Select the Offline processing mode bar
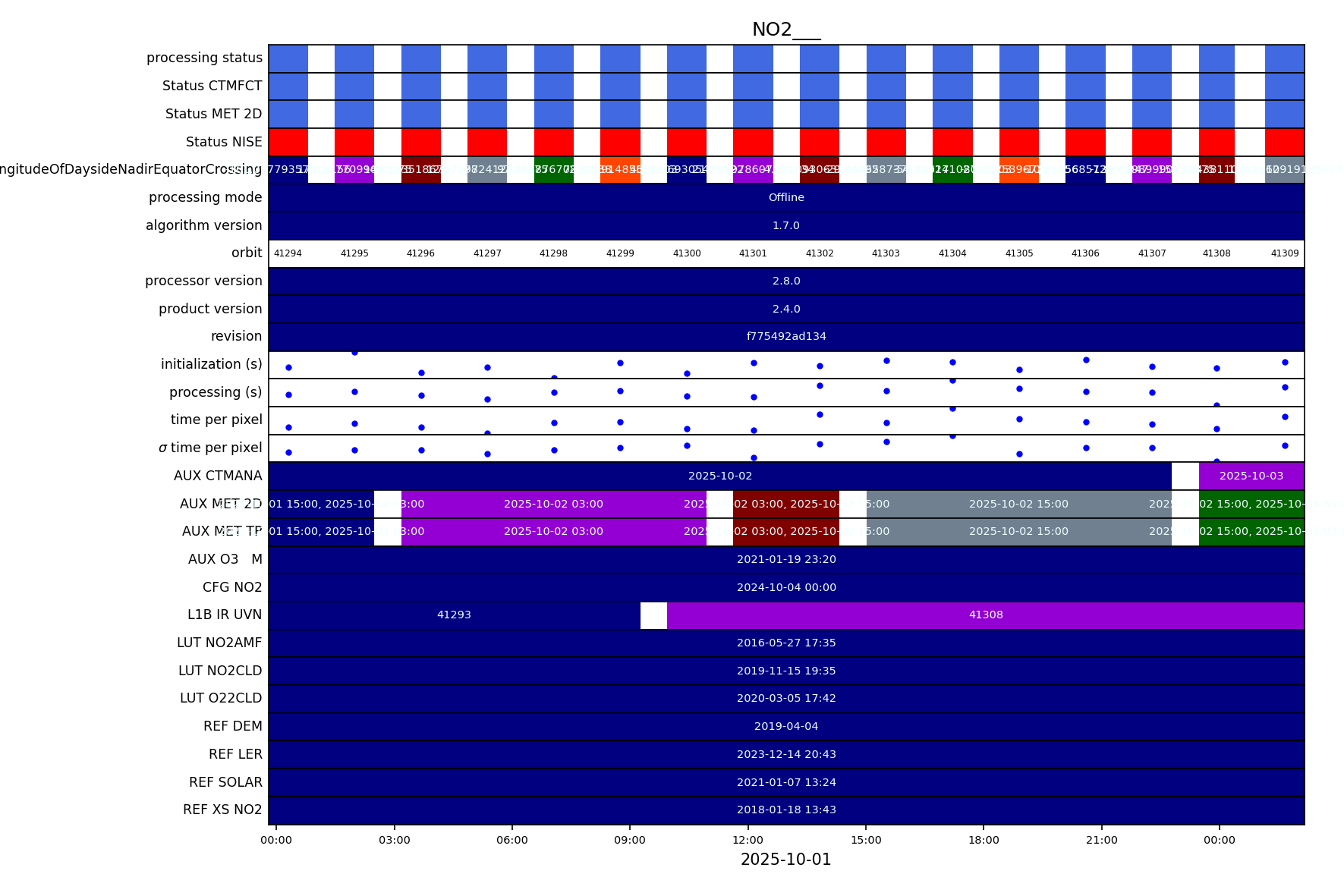 coord(785,197)
